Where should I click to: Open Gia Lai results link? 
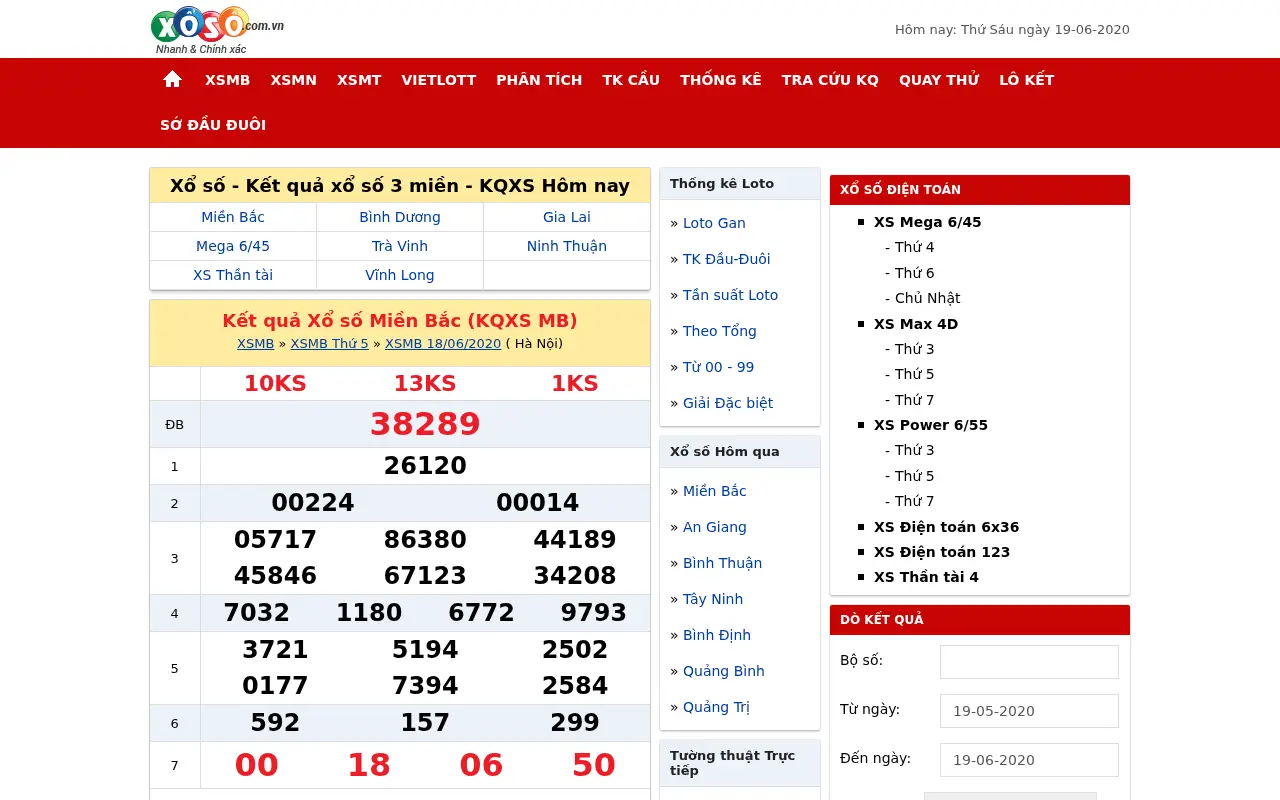pyautogui.click(x=567, y=217)
